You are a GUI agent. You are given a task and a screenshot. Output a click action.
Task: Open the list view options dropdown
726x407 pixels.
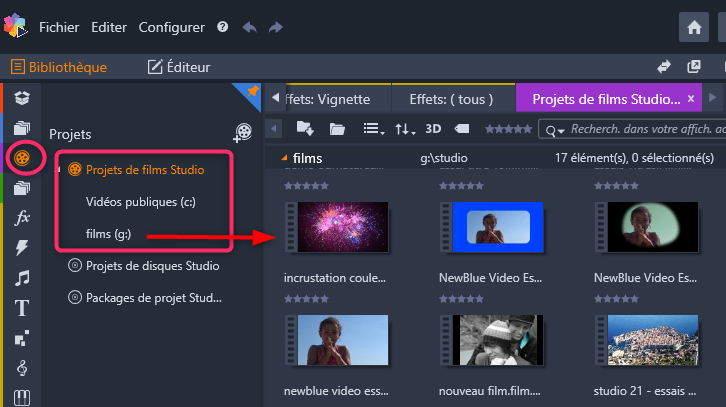point(374,129)
